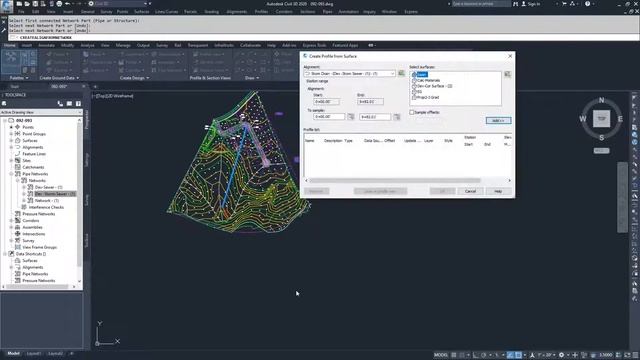Open the Analyze ribbon tab
This screenshot has width=640, height=360.
click(87, 45)
